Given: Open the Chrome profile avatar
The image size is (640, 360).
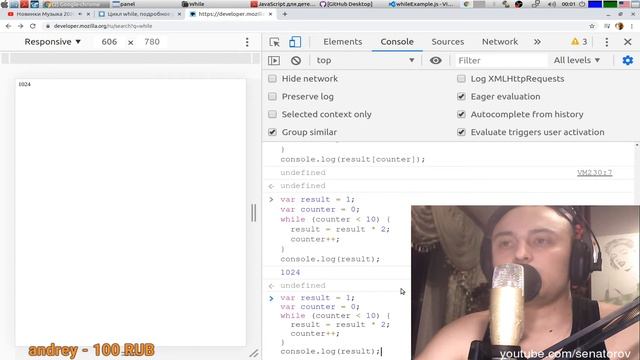Looking at the screenshot, I should (x=619, y=26).
